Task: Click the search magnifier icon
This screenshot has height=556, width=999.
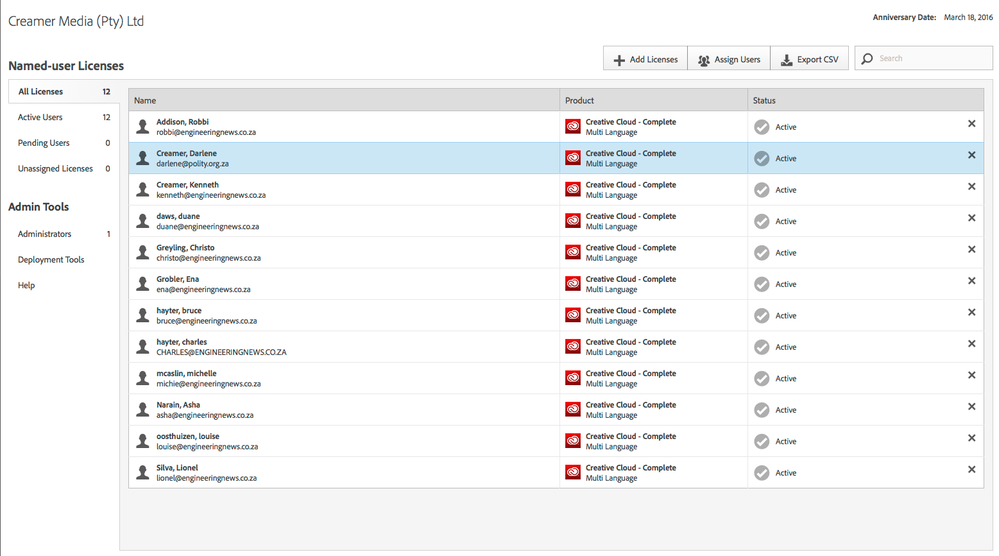Action: point(867,59)
